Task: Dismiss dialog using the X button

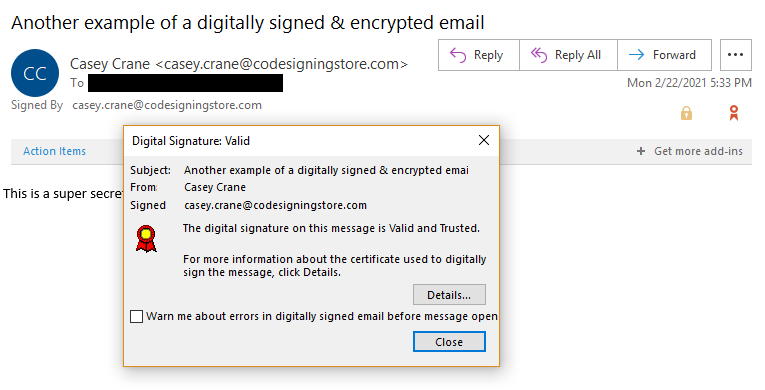Action: click(483, 141)
